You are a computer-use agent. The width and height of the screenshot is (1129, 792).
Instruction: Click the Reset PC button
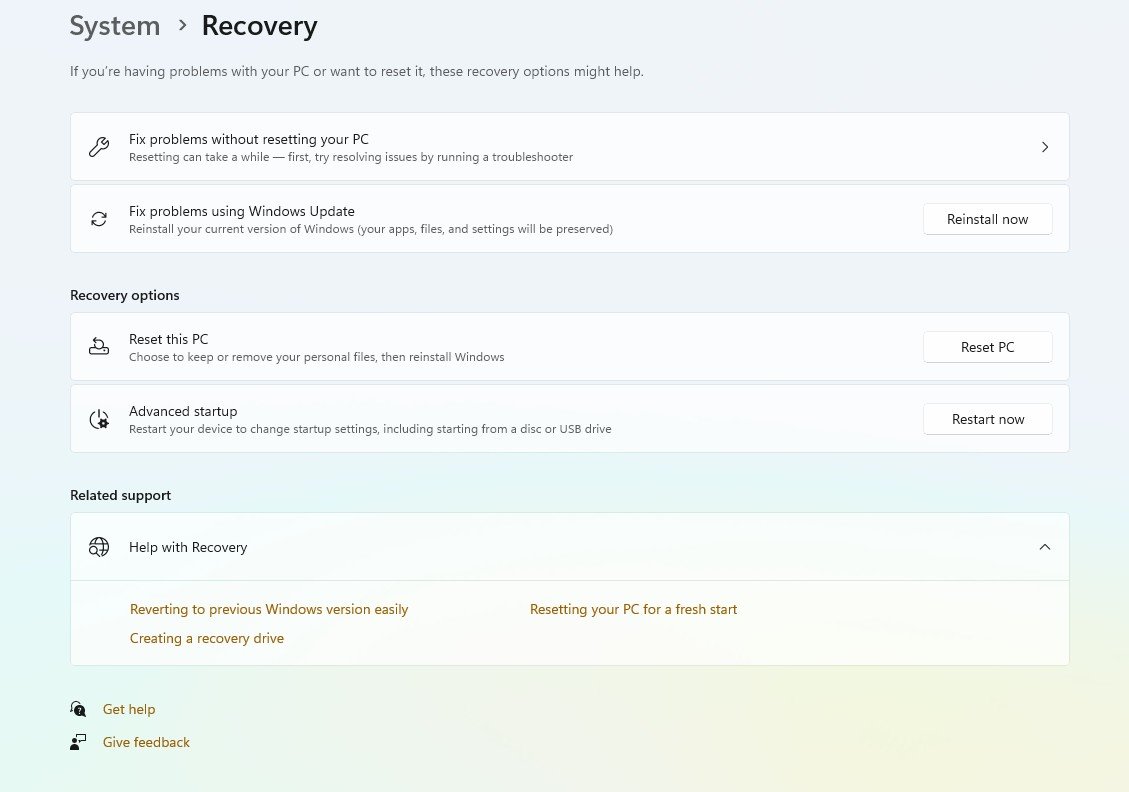pos(987,347)
